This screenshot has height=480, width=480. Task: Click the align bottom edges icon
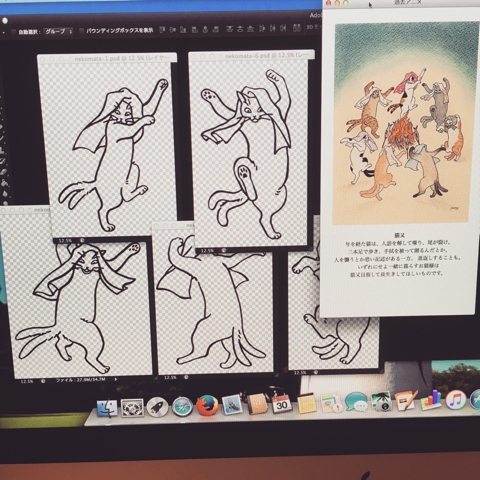183,30
